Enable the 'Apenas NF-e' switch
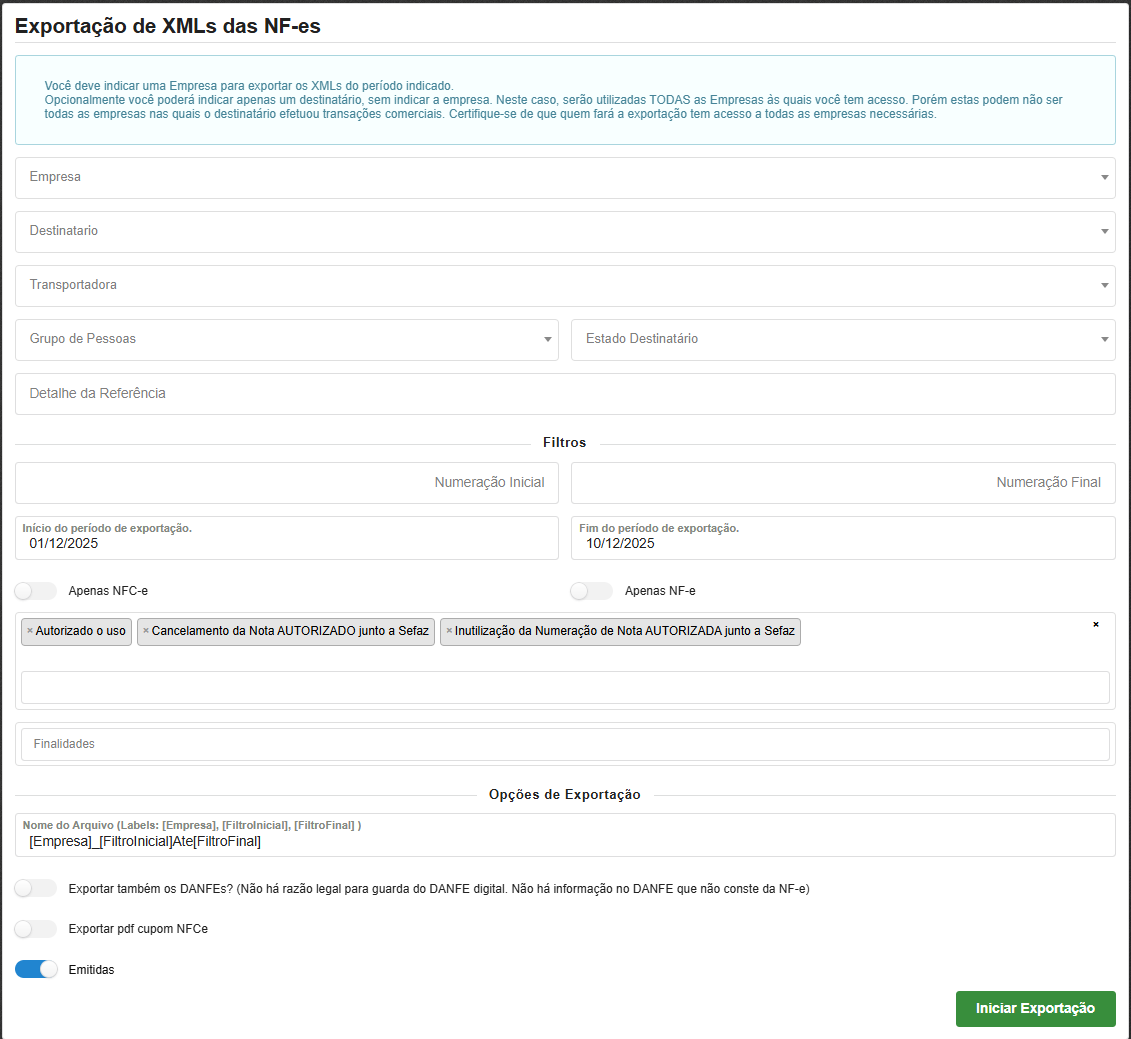 point(591,591)
